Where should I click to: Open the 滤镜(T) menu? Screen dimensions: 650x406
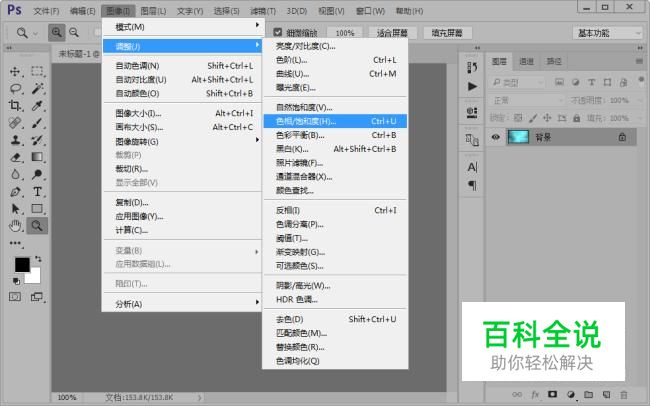point(263,11)
